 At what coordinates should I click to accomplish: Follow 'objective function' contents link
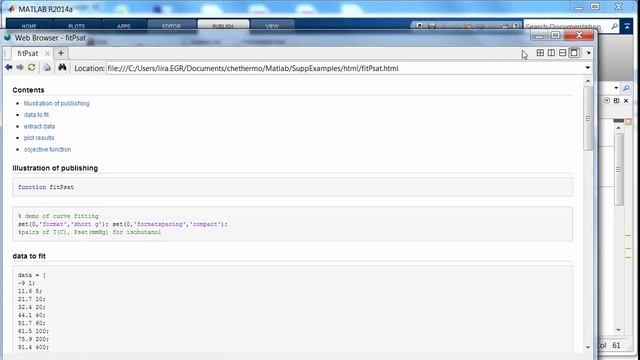coord(47,149)
